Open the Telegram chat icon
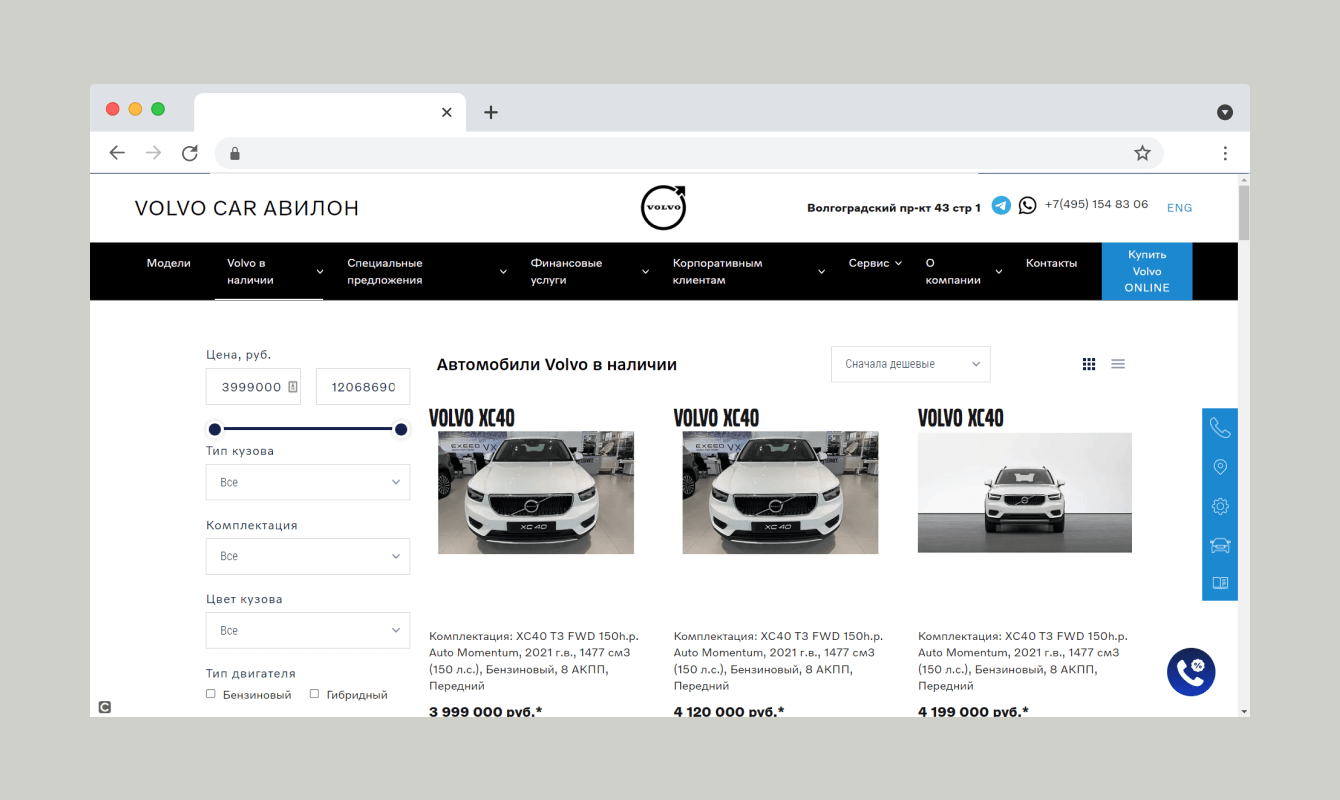The width and height of the screenshot is (1340, 800). [x=1001, y=205]
